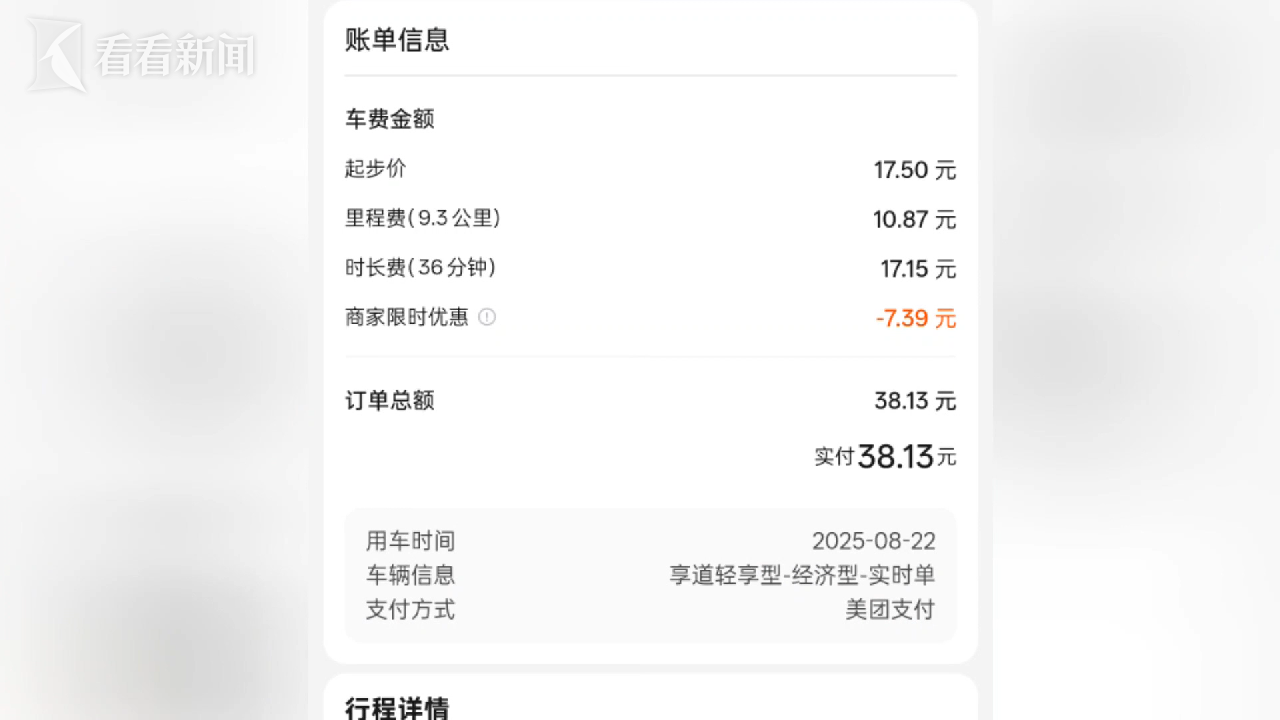Click the 起步价 row label
This screenshot has height=720, width=1280.
coord(376,168)
